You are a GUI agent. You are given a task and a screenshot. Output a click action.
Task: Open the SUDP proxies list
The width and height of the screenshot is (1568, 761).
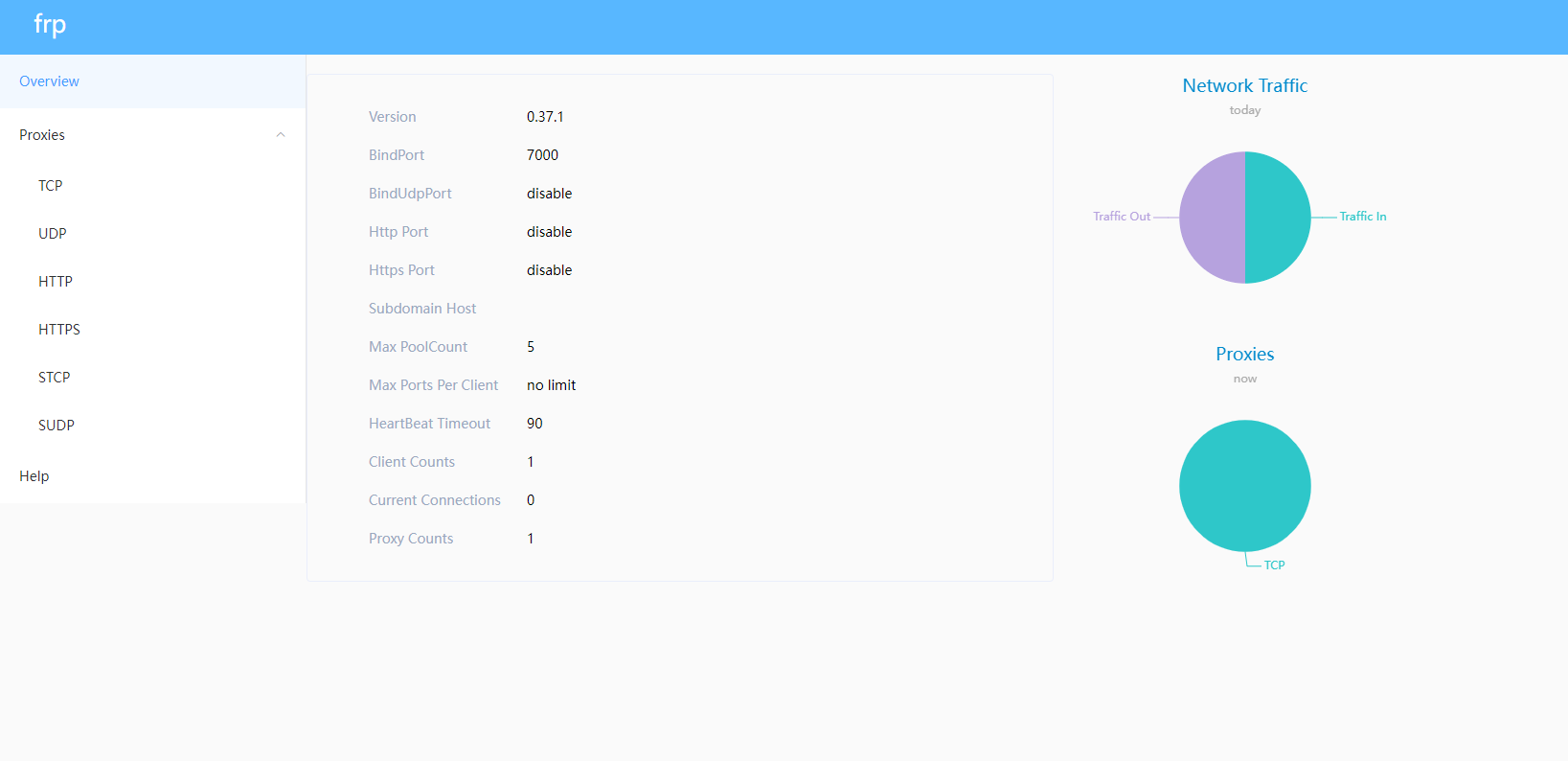[x=152, y=426]
